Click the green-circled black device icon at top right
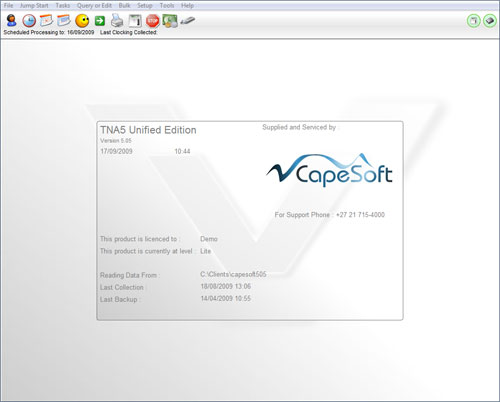 coord(490,21)
